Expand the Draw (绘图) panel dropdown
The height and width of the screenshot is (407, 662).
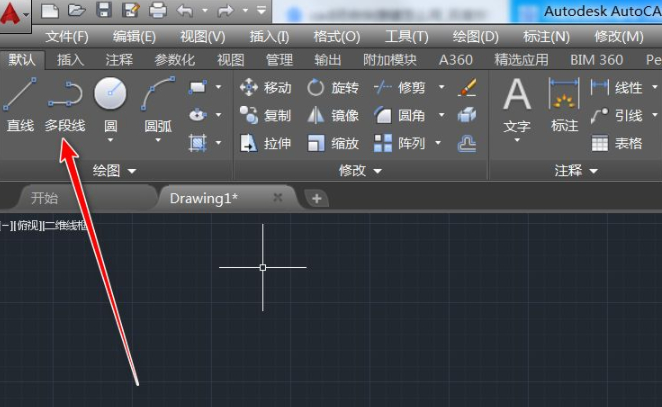click(114, 171)
